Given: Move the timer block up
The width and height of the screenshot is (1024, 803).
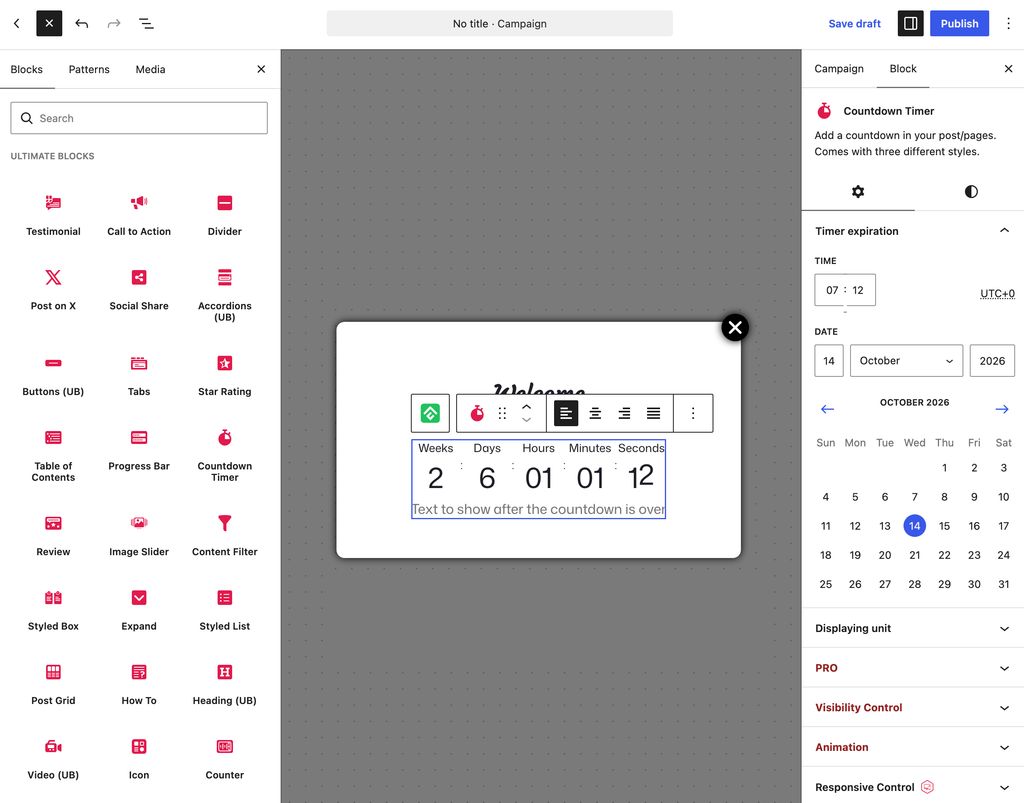Looking at the screenshot, I should tap(526, 406).
